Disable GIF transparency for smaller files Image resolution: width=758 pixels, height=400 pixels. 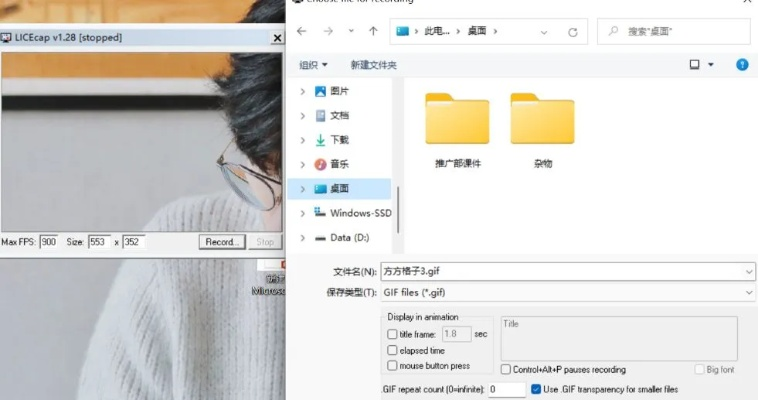pyautogui.click(x=537, y=389)
